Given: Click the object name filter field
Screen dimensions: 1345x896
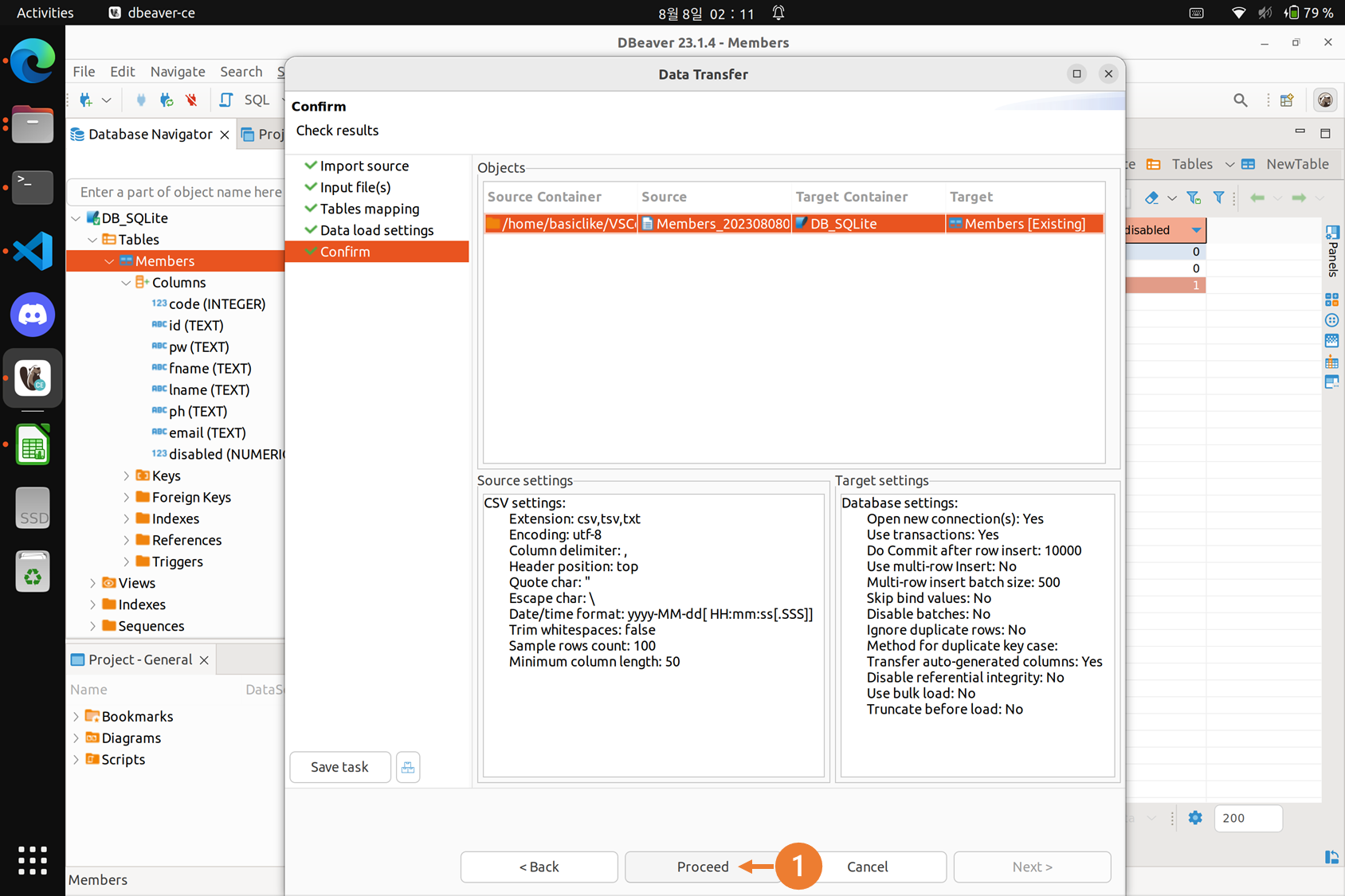Looking at the screenshot, I should (177, 192).
